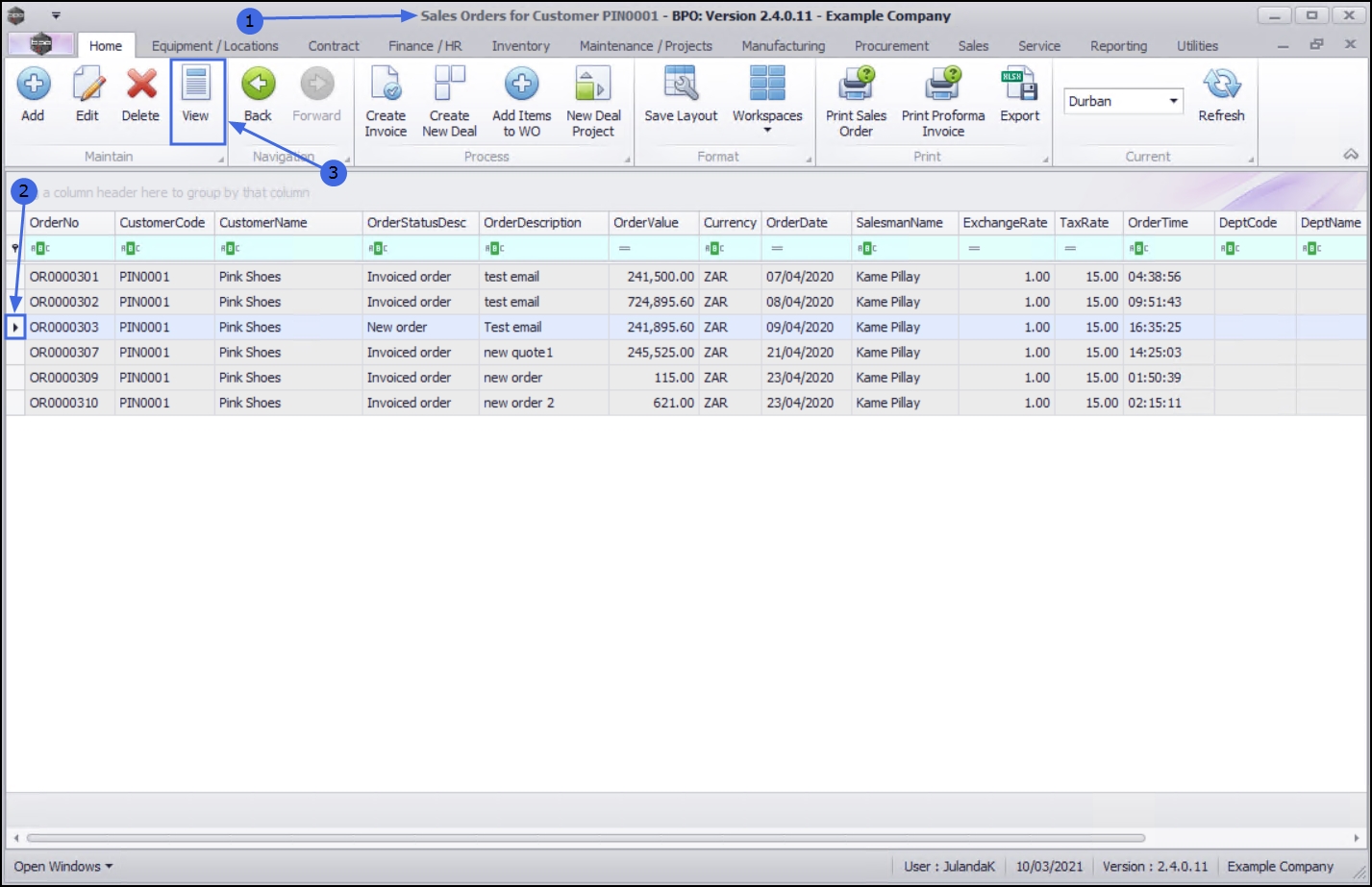The height and width of the screenshot is (887, 1372).
Task: Switch to Equipment / Locations tab
Action: (x=215, y=46)
